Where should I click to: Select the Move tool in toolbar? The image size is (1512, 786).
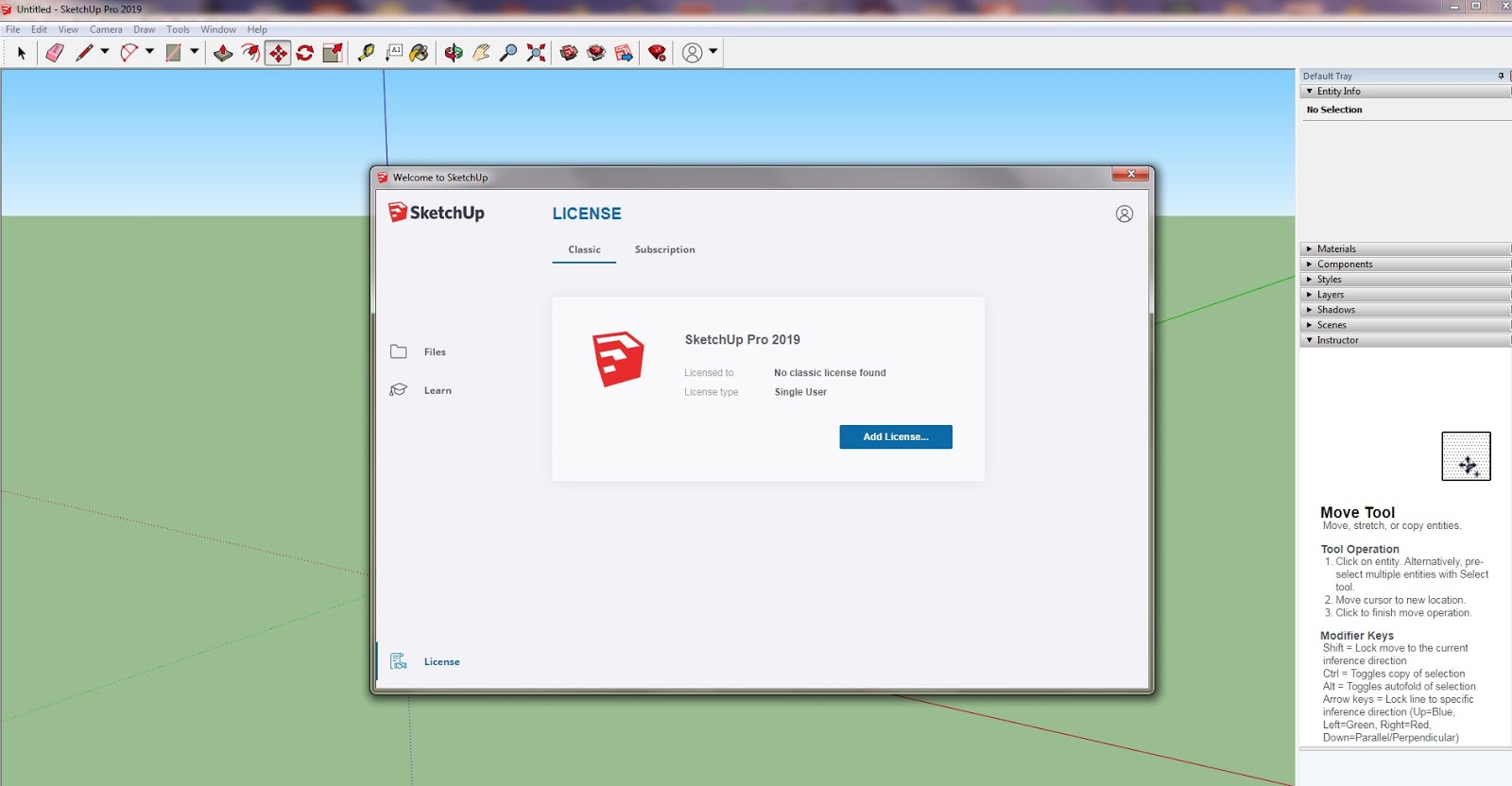(278, 53)
